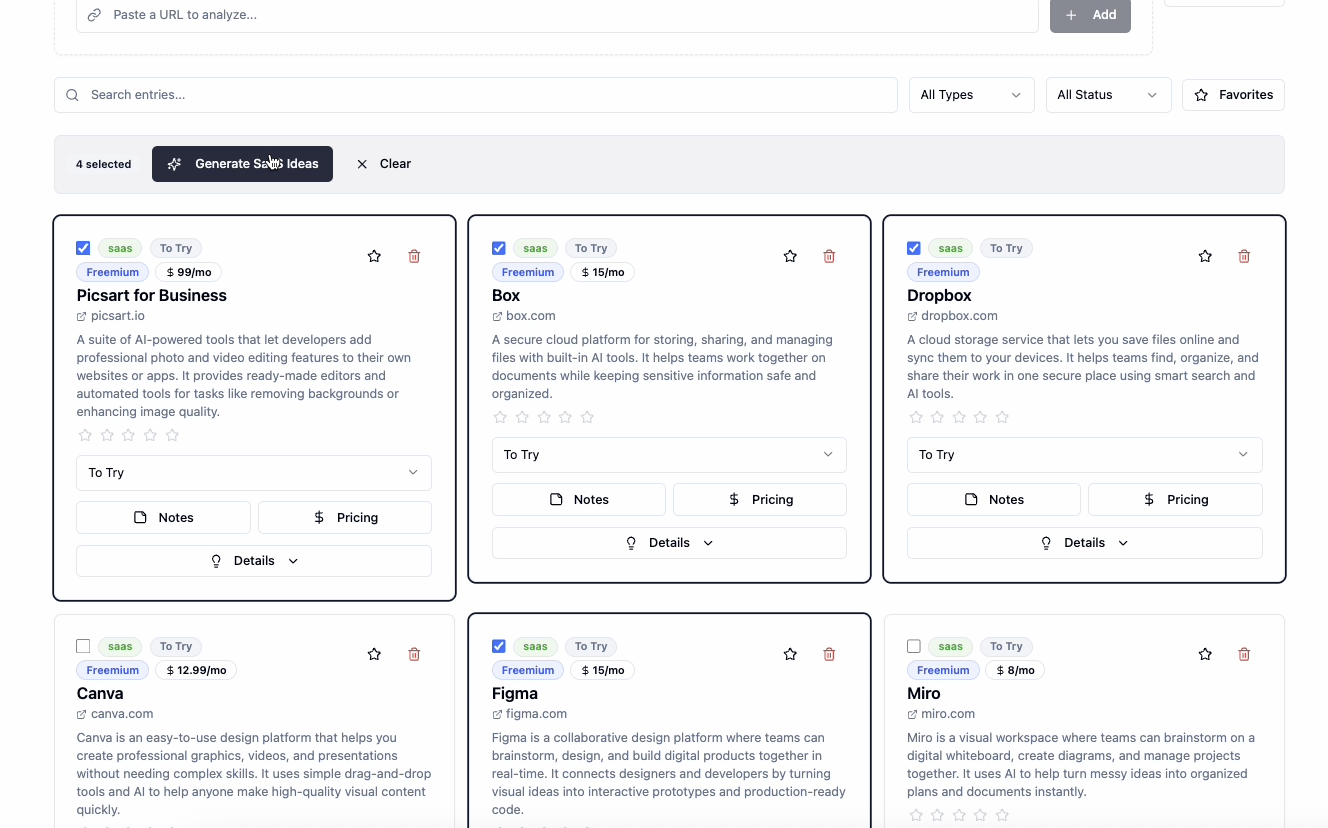This screenshot has height=828, width=1328.
Task: Click the Figma card title
Action: click(515, 693)
